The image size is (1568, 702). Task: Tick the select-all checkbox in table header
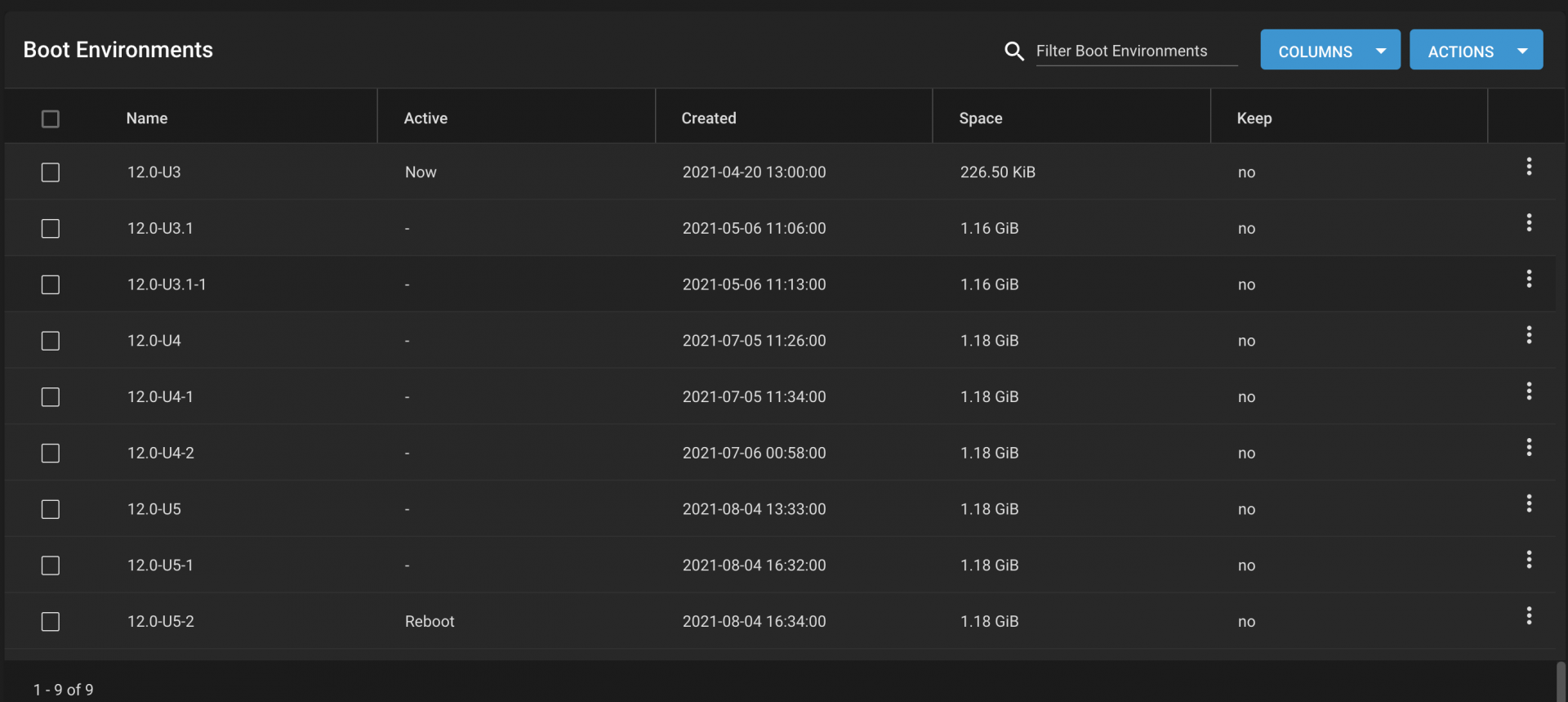[51, 119]
